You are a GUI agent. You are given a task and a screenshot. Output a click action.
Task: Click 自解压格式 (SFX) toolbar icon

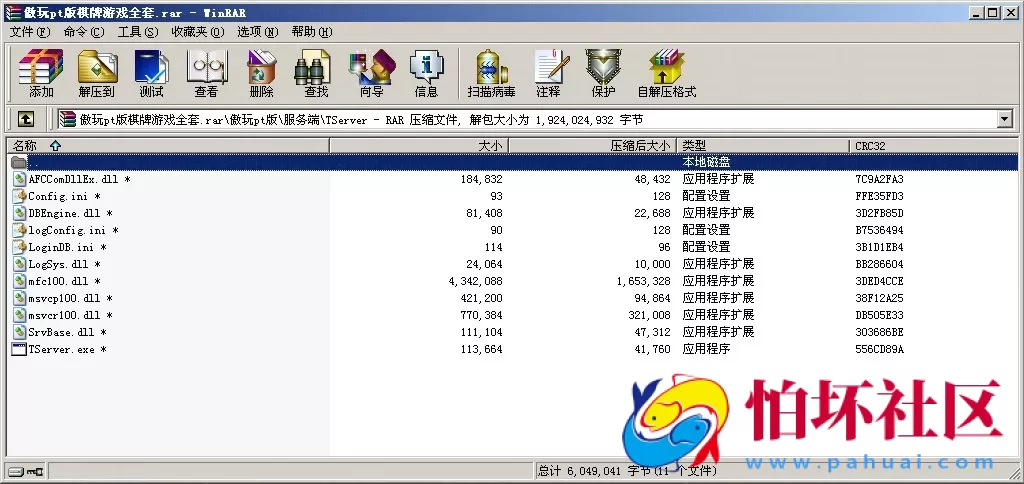(667, 72)
